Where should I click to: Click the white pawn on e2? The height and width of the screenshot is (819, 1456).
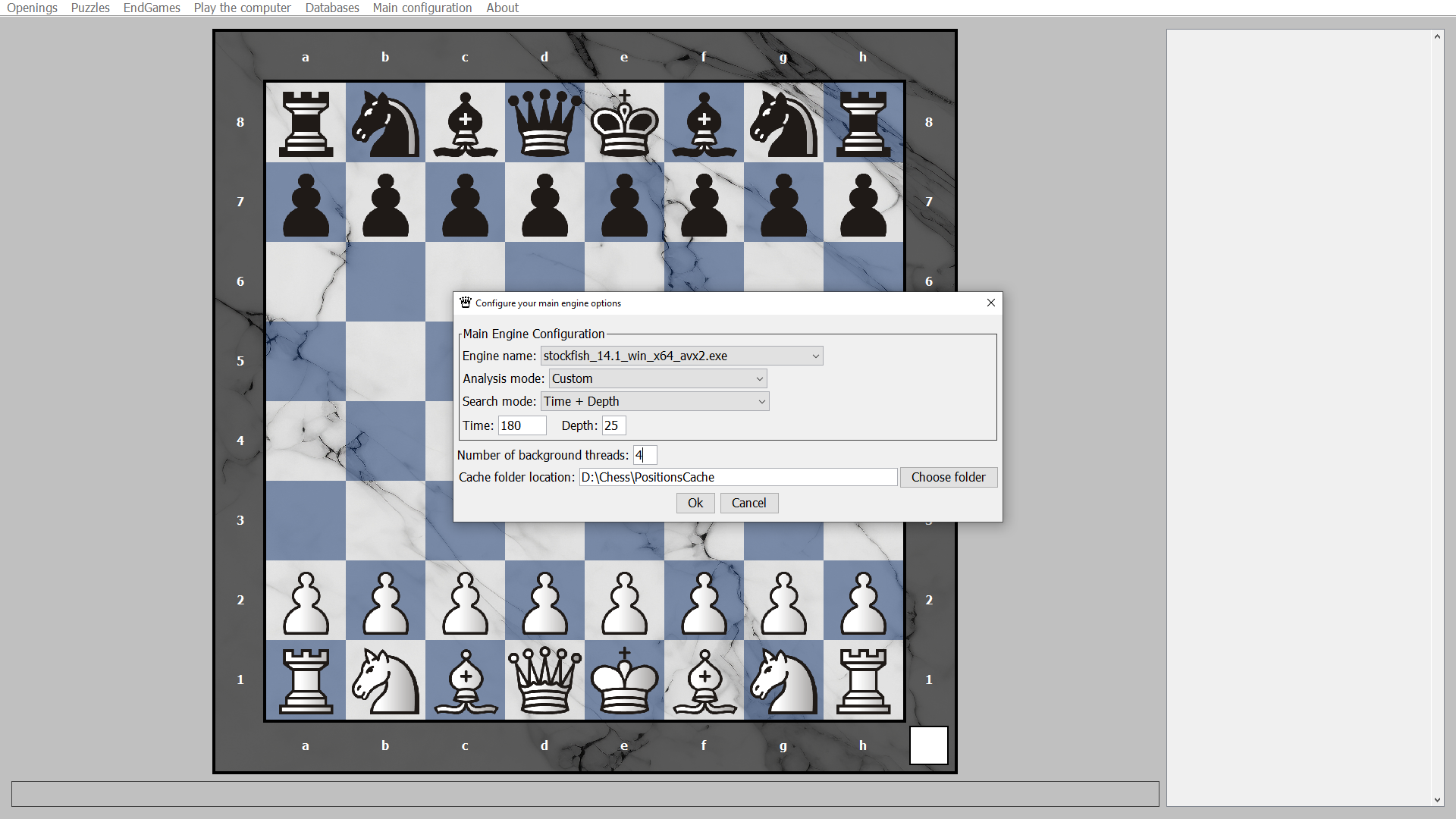[x=623, y=600]
